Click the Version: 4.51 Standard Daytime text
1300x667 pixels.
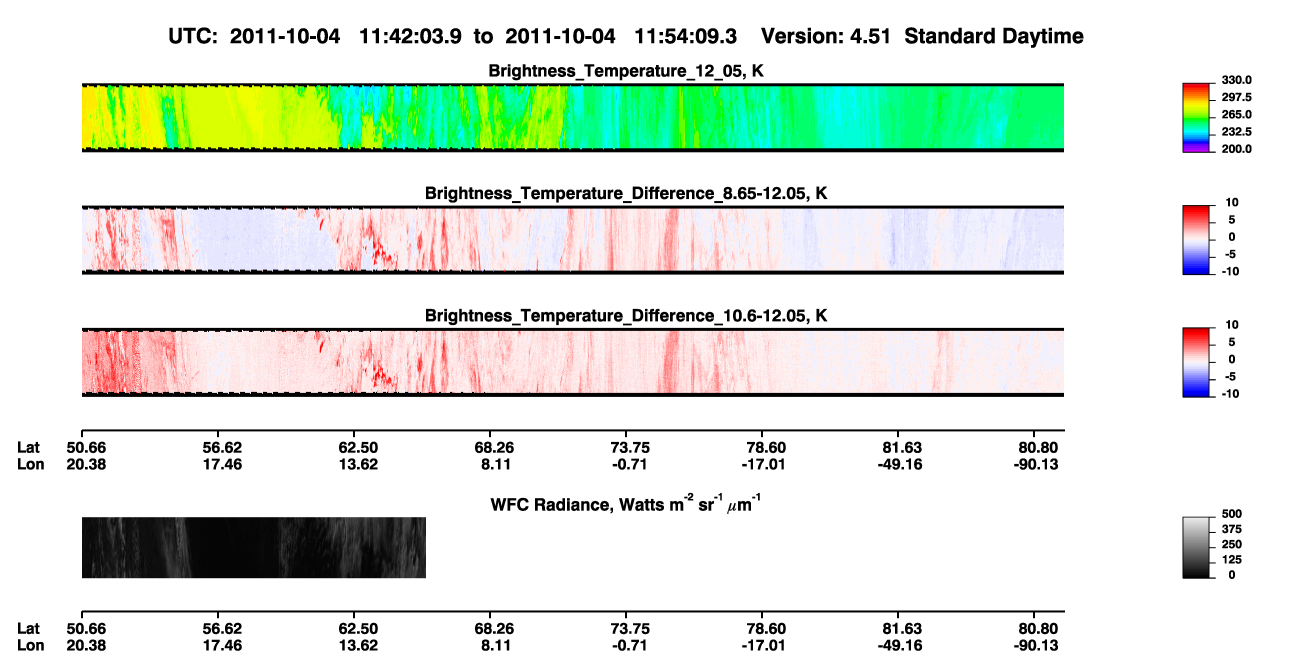click(922, 37)
